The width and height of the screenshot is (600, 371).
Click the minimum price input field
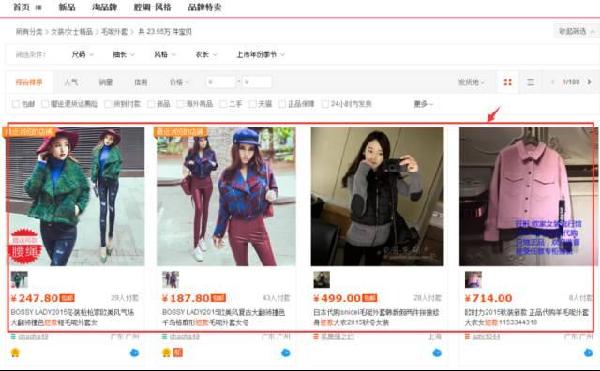click(x=221, y=82)
